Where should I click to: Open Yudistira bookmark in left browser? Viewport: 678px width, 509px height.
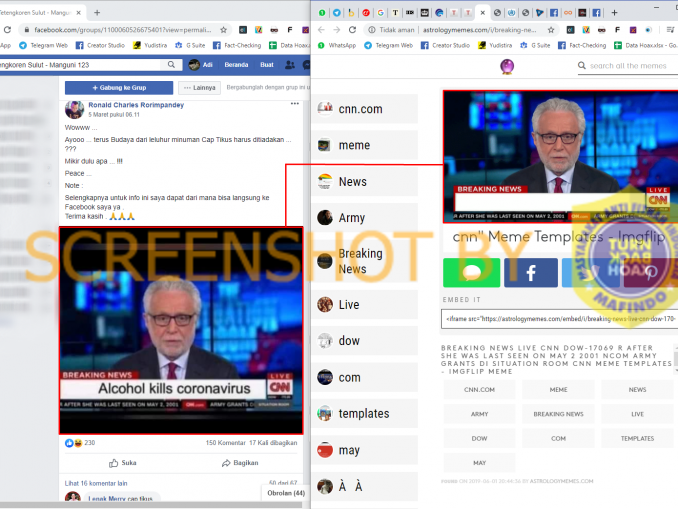pos(150,45)
